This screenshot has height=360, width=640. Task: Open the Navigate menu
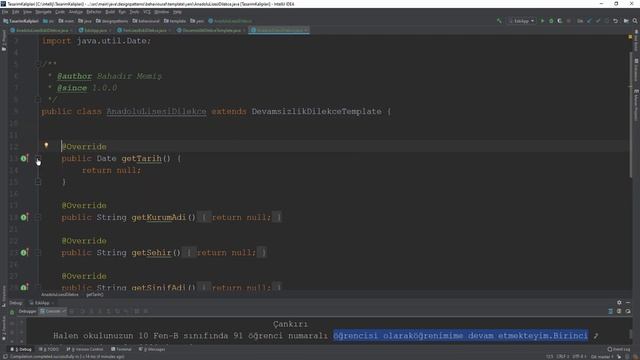[x=43, y=12]
